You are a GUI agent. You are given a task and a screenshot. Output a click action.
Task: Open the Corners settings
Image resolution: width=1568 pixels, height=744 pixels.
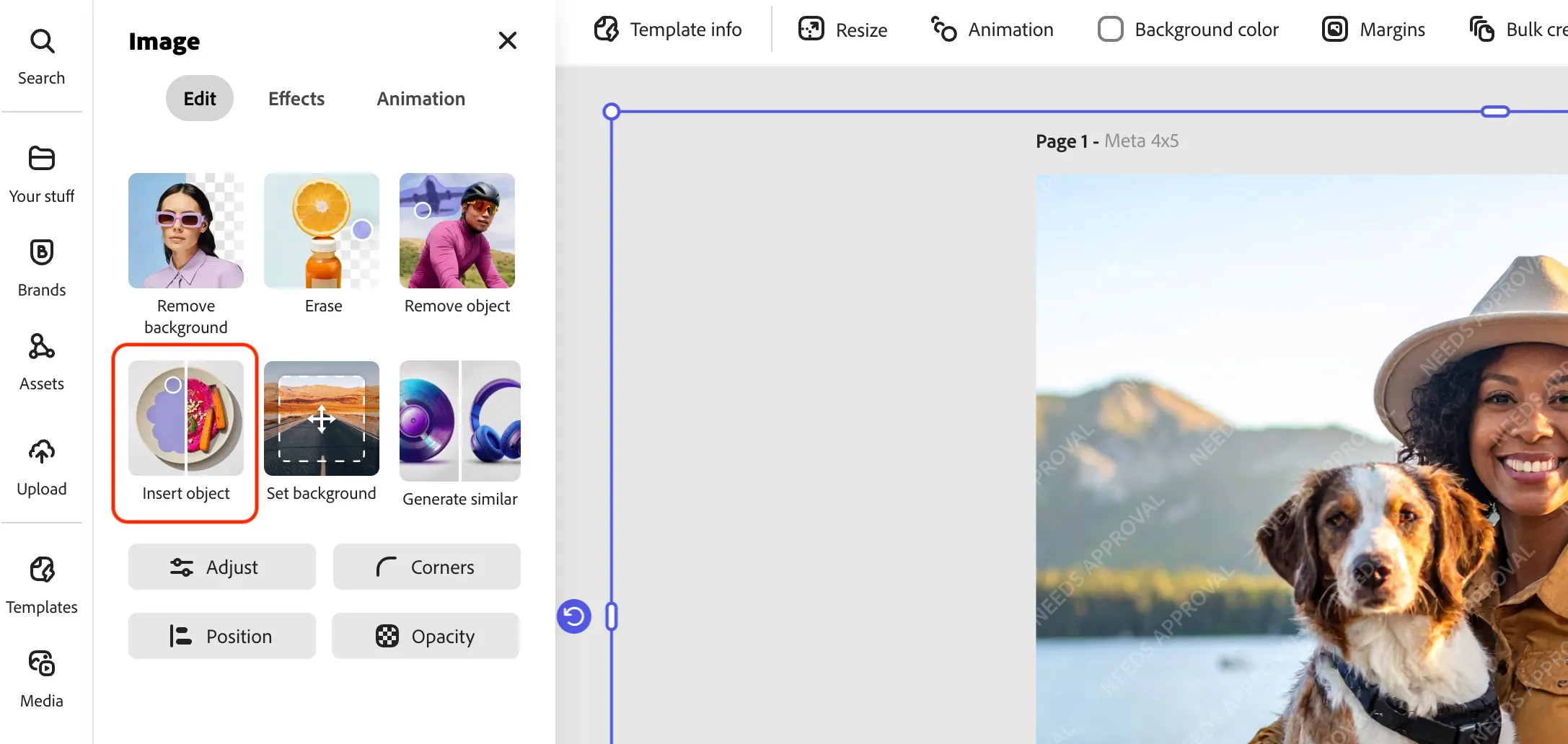click(427, 567)
